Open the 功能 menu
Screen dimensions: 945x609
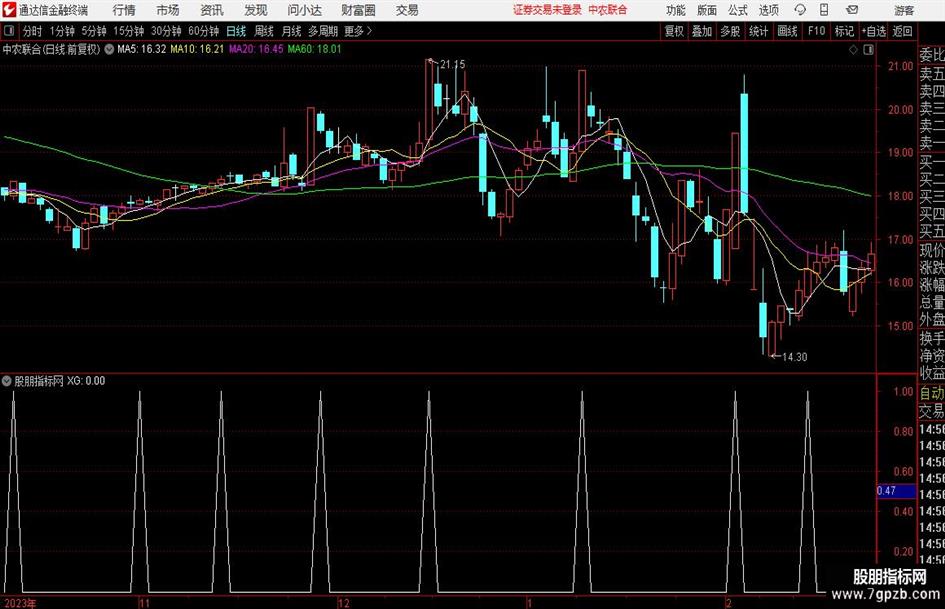[676, 10]
